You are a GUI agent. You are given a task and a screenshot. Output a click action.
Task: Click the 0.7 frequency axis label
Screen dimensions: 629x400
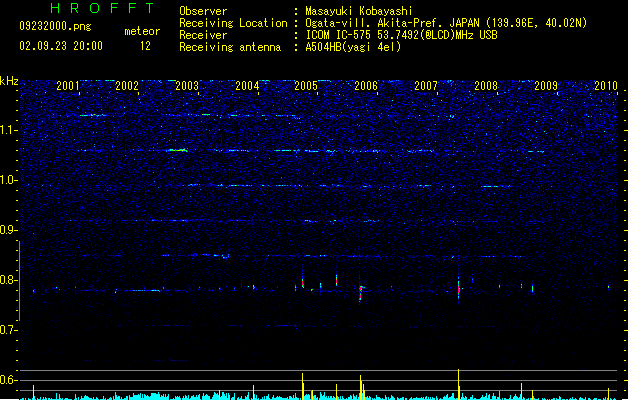pos(8,330)
